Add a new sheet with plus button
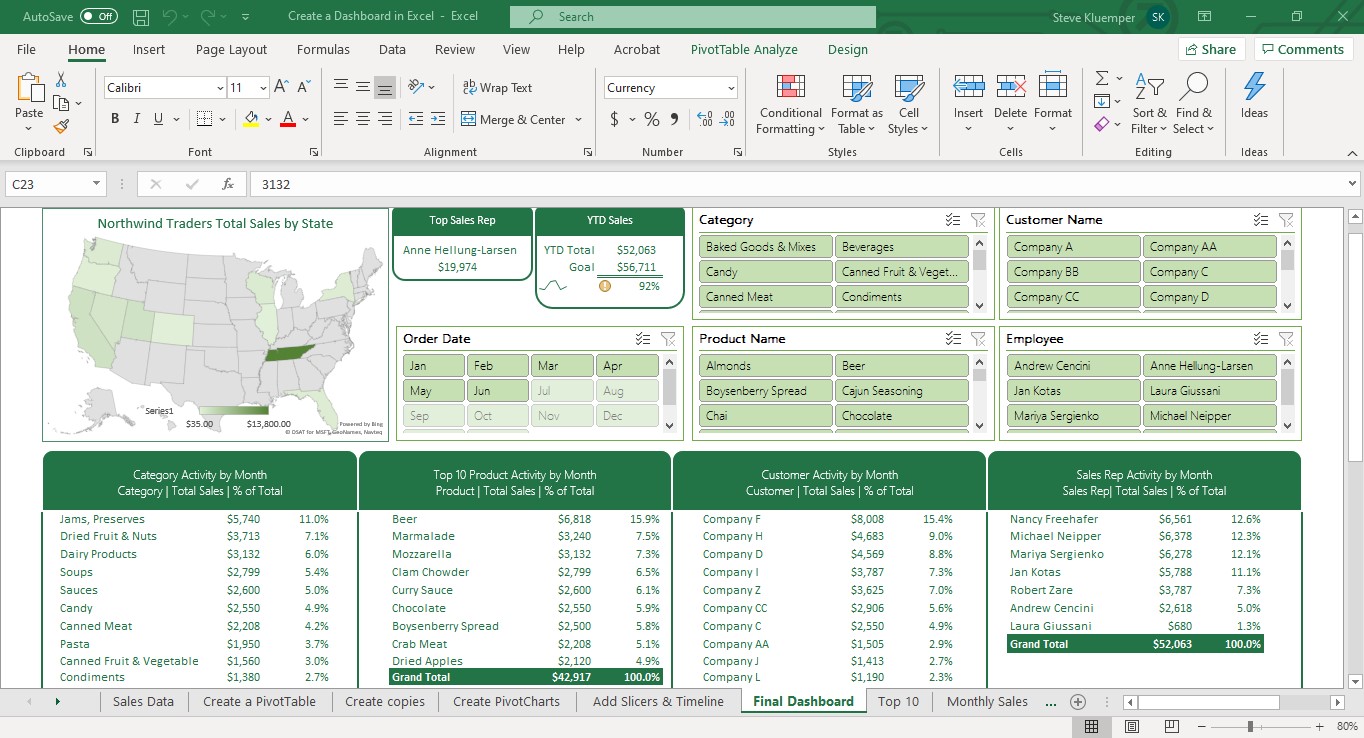Screen dimensions: 1364x738 pos(1078,702)
